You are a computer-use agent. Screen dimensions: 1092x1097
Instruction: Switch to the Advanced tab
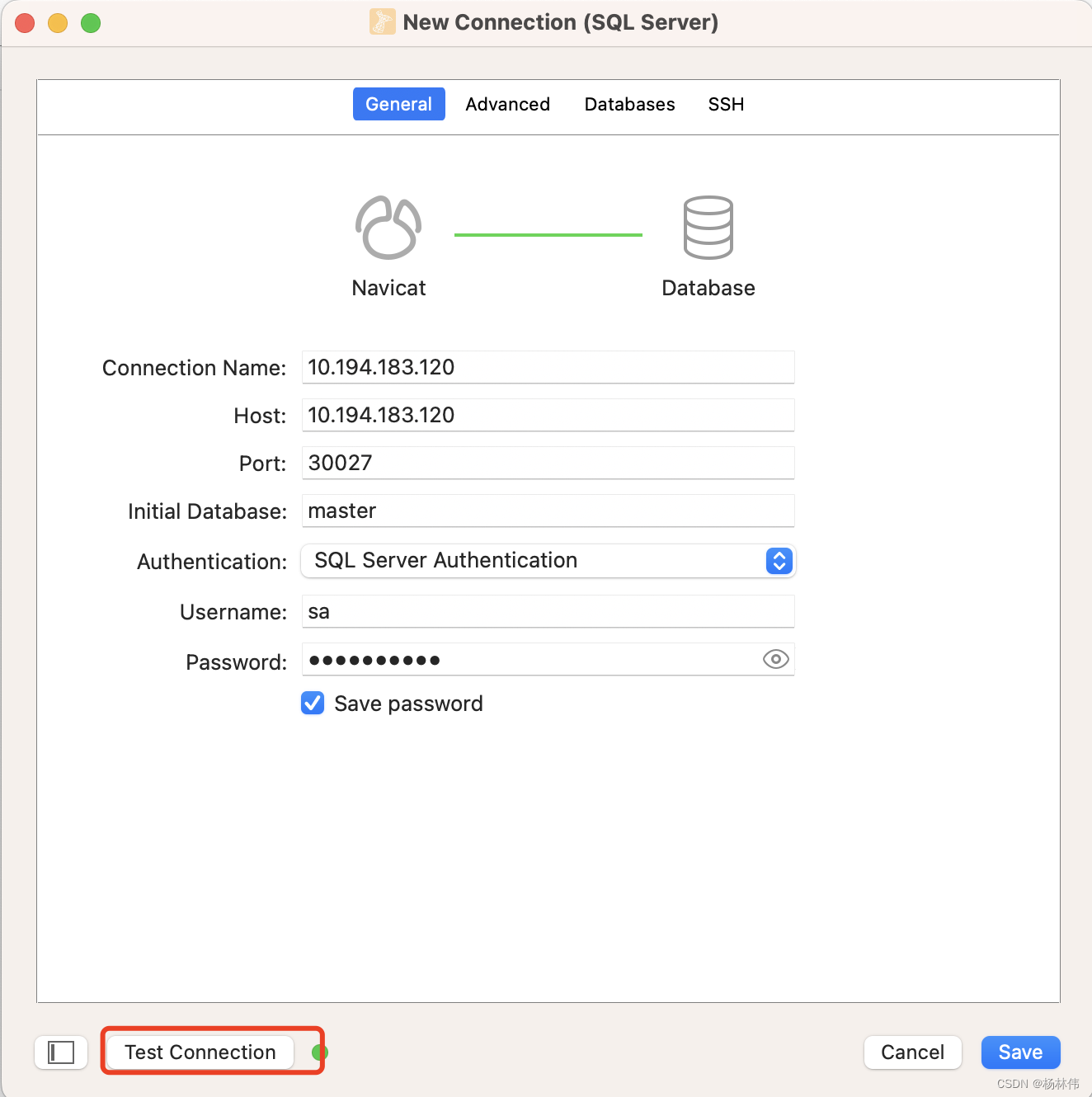(x=507, y=104)
